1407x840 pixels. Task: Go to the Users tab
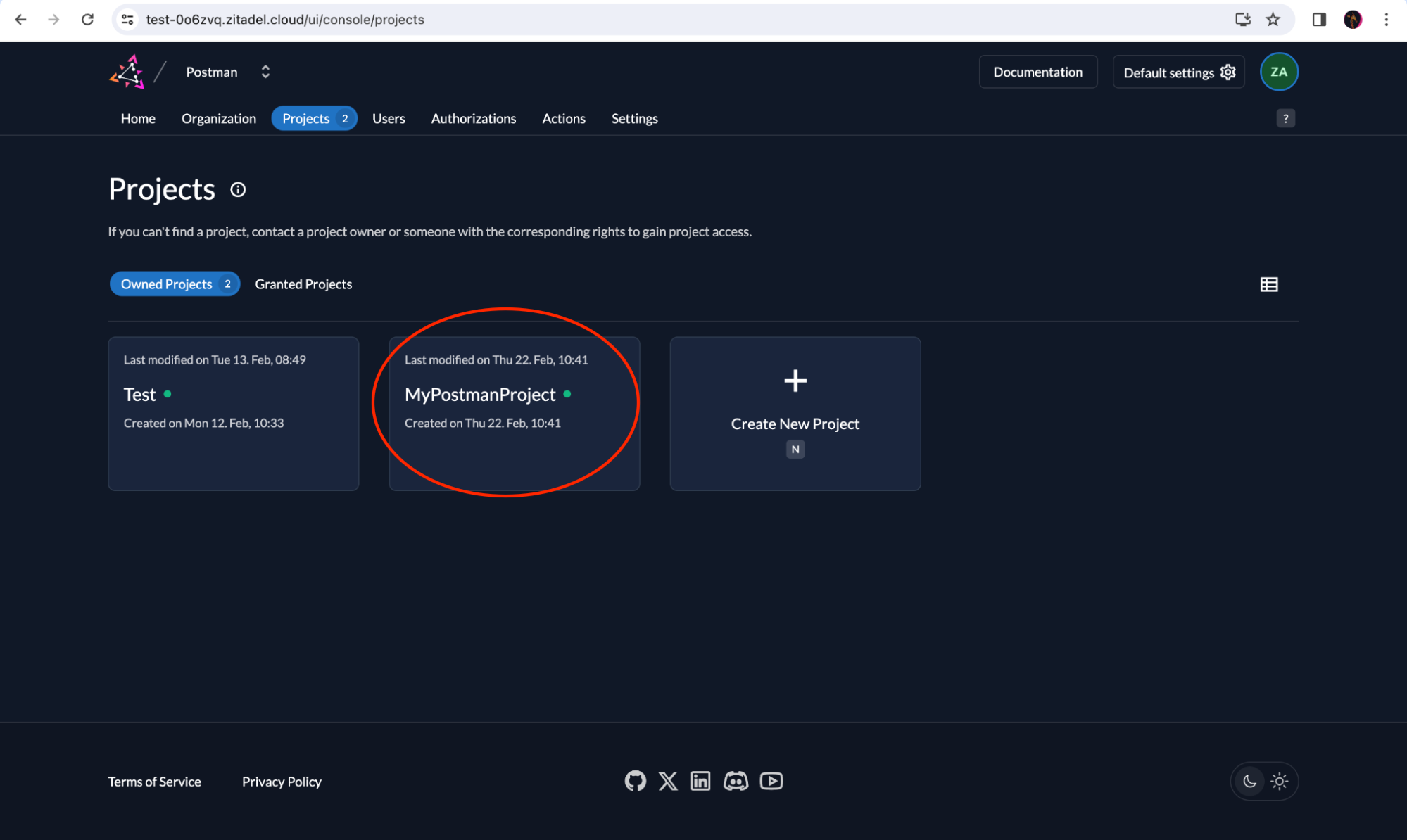point(389,118)
